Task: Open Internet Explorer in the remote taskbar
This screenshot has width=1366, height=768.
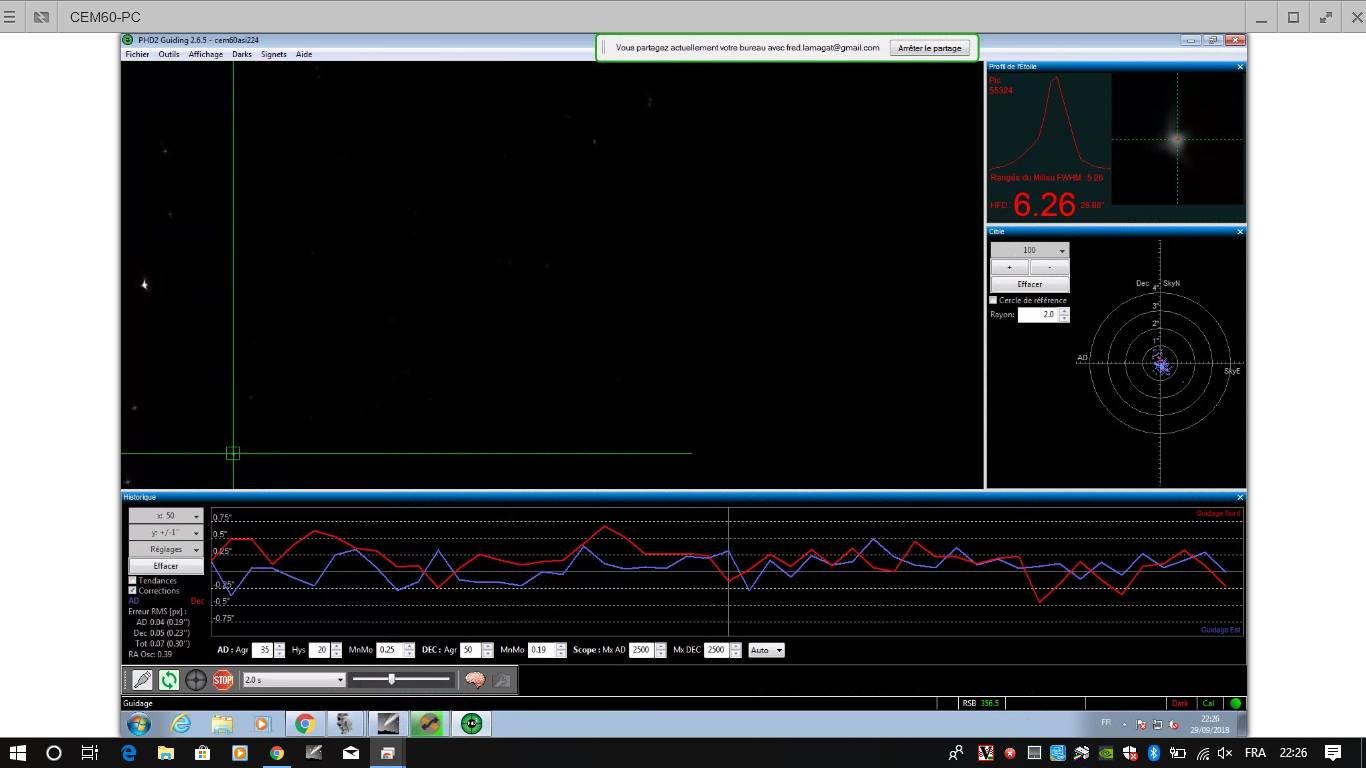Action: (181, 723)
